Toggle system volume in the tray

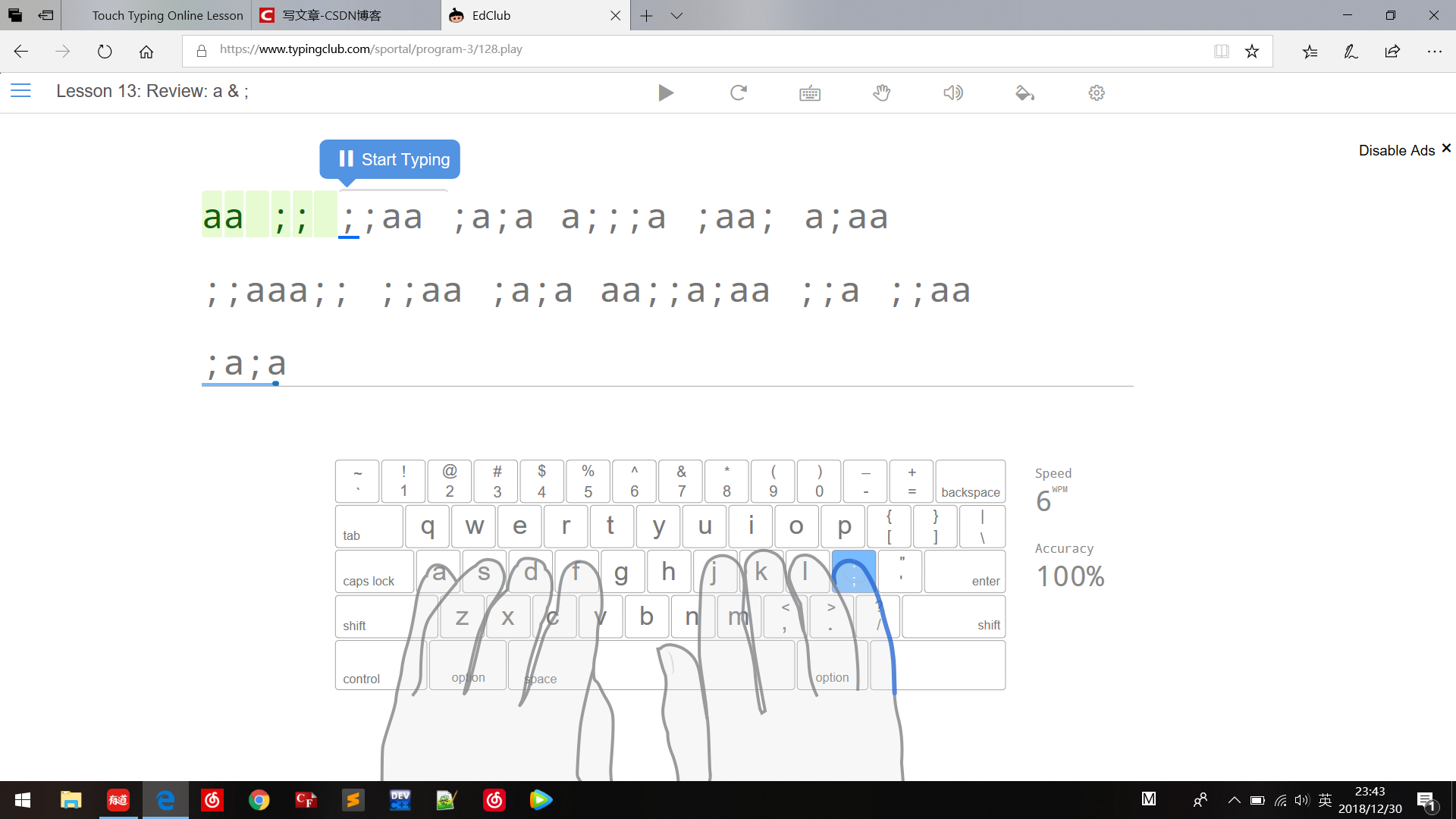coord(1301,799)
